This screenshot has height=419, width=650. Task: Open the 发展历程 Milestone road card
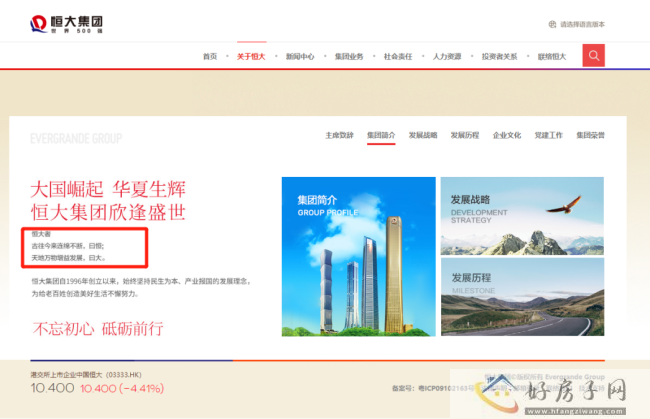point(522,297)
